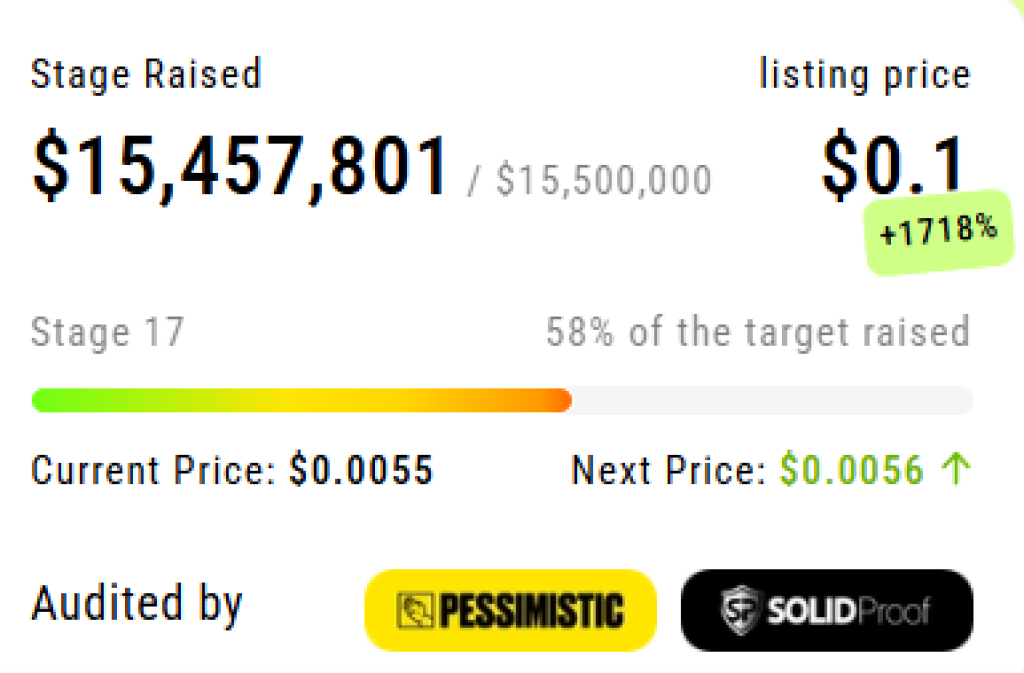
Task: Click the $0.1 listing price value
Action: 893,164
